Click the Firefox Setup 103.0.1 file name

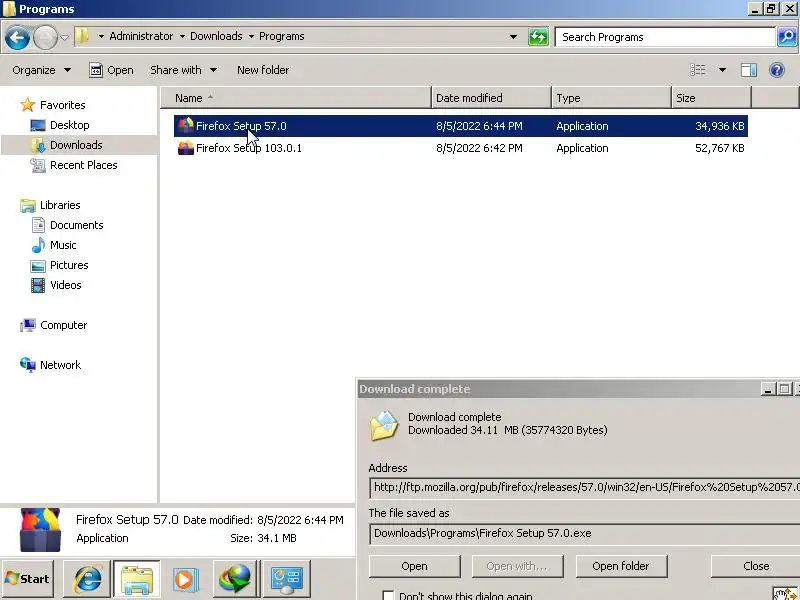click(x=248, y=148)
